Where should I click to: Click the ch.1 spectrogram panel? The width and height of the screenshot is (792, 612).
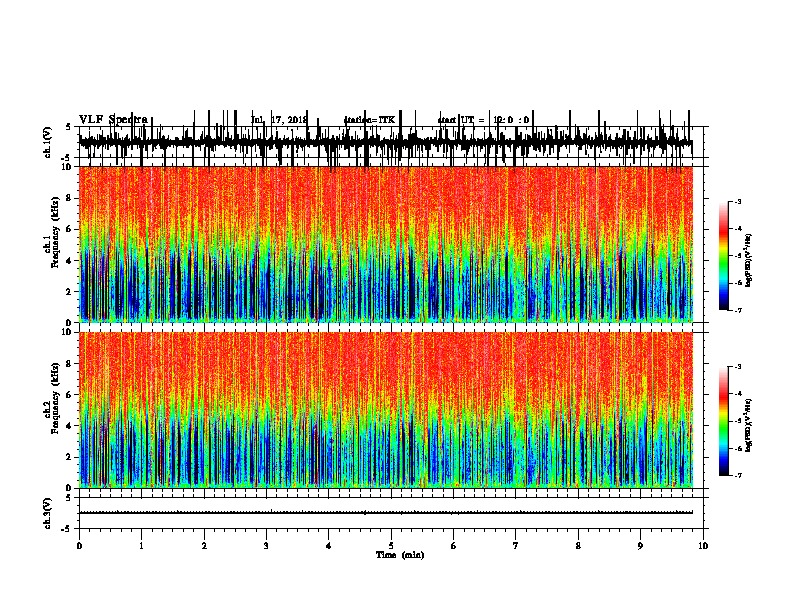pyautogui.click(x=386, y=244)
